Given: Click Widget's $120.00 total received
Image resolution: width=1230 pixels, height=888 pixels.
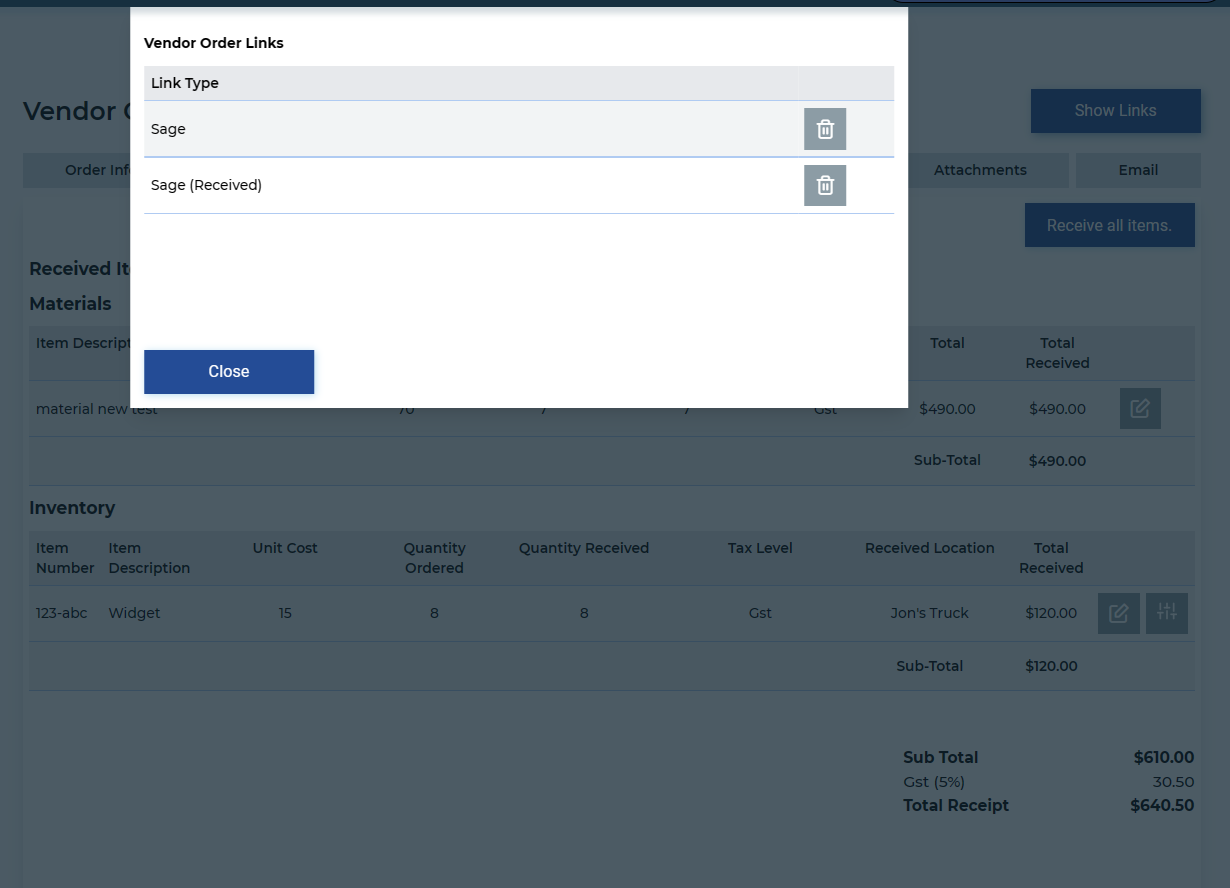Looking at the screenshot, I should (x=1051, y=613).
